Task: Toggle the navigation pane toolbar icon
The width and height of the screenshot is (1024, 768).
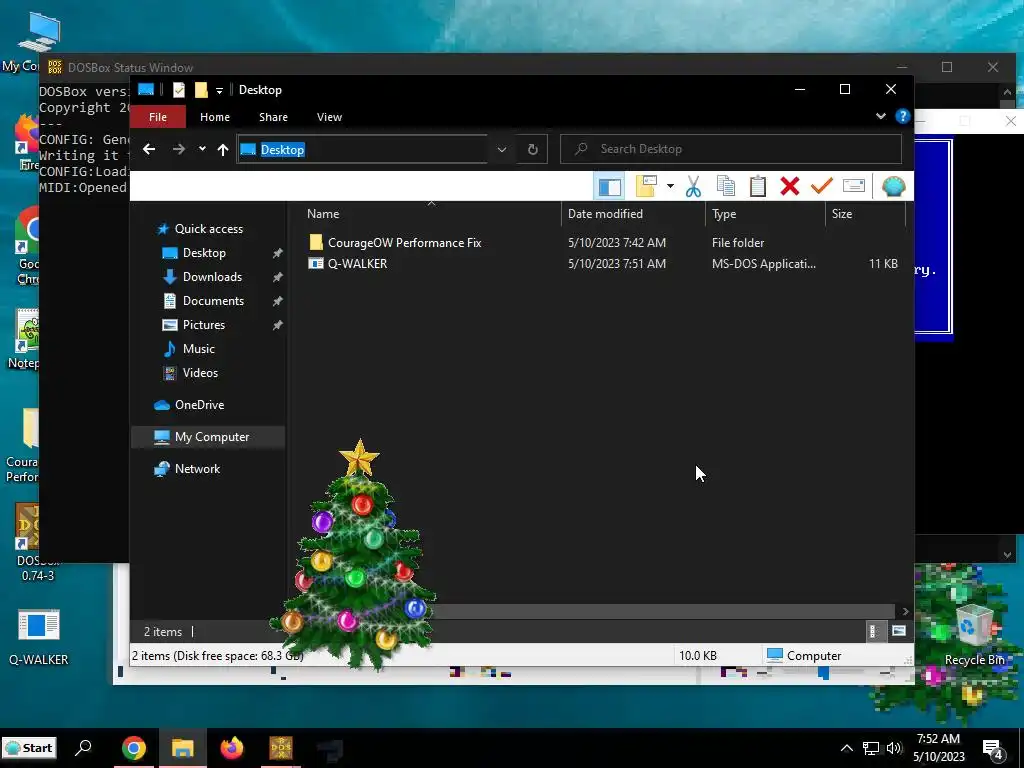Action: (x=609, y=187)
